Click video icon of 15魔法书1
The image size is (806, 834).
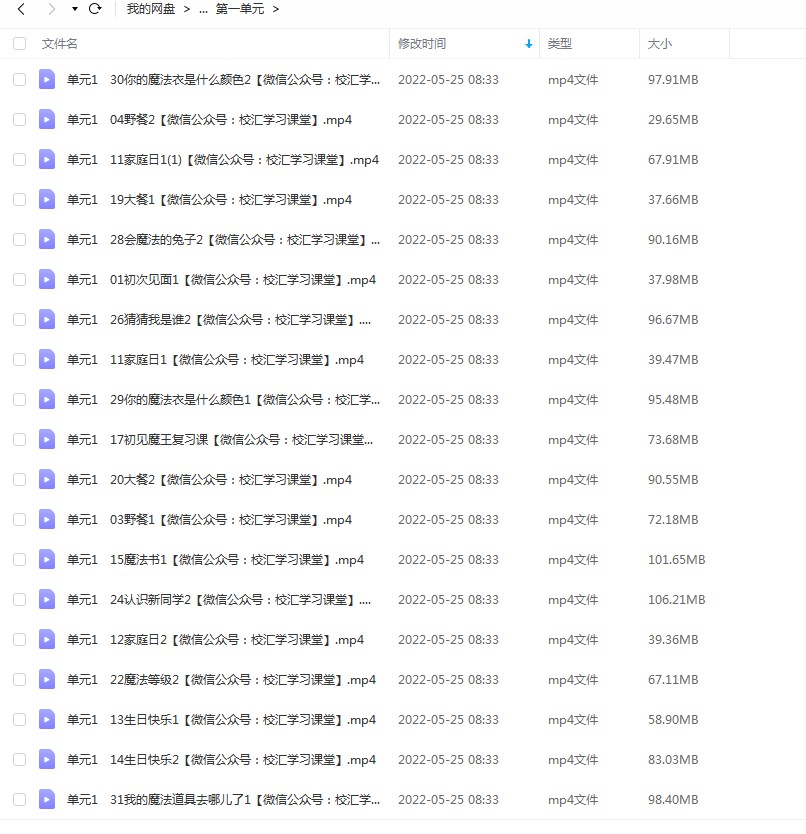click(47, 559)
